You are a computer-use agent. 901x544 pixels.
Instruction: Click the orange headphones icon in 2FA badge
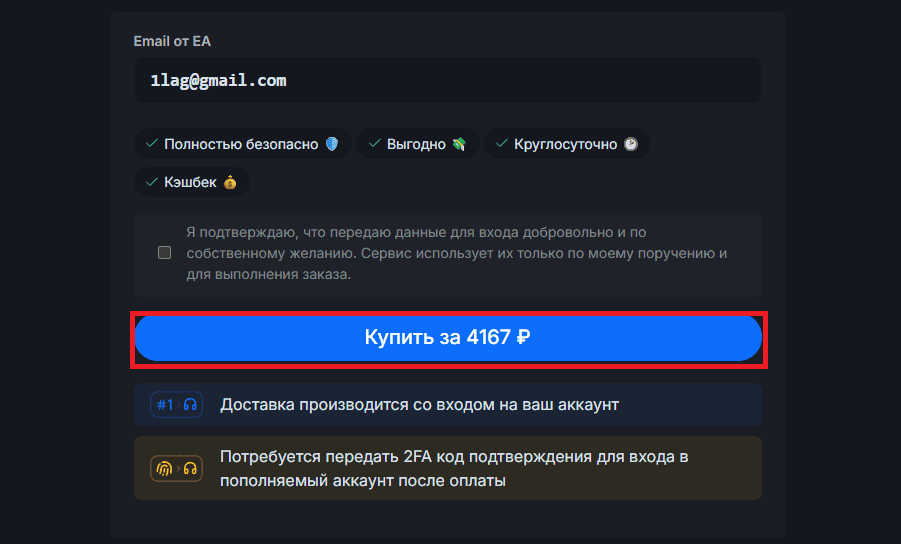(190, 468)
